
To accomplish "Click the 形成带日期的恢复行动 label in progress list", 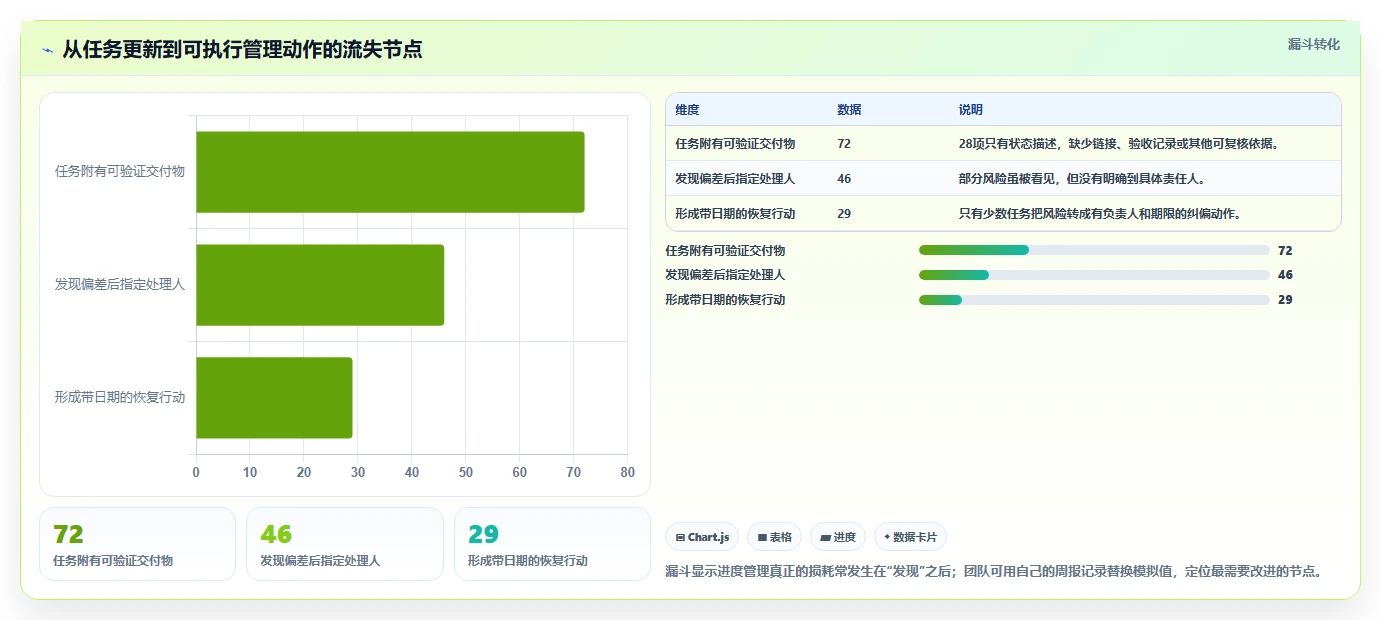I will pos(725,300).
